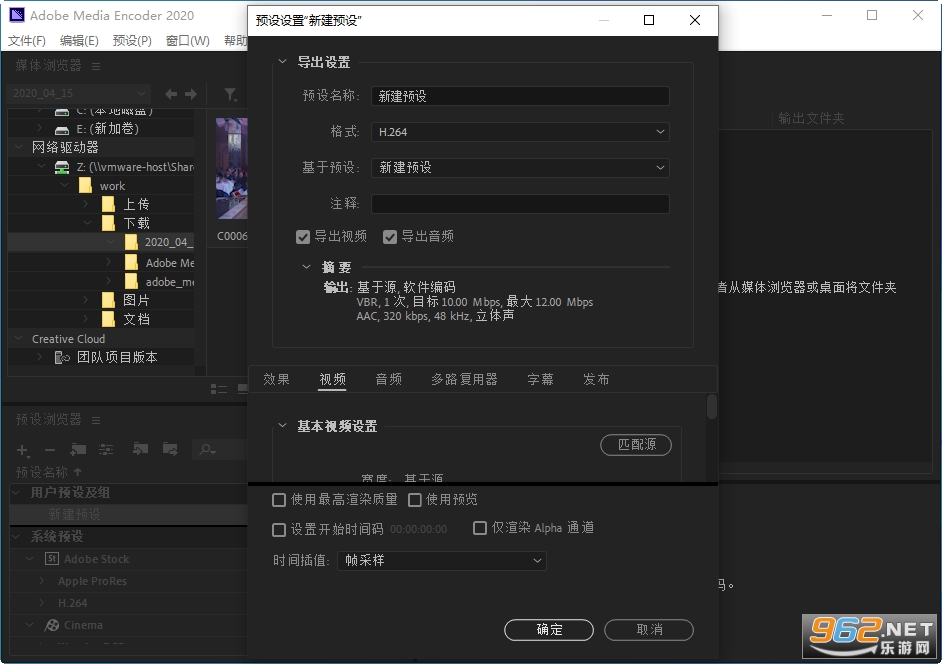Click the team project version icon

[x=62, y=358]
